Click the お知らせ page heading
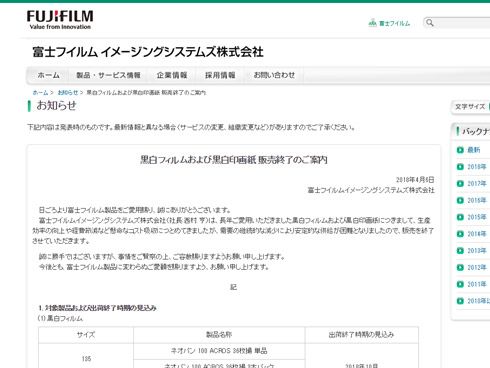The height and width of the screenshot is (368, 490). point(56,106)
